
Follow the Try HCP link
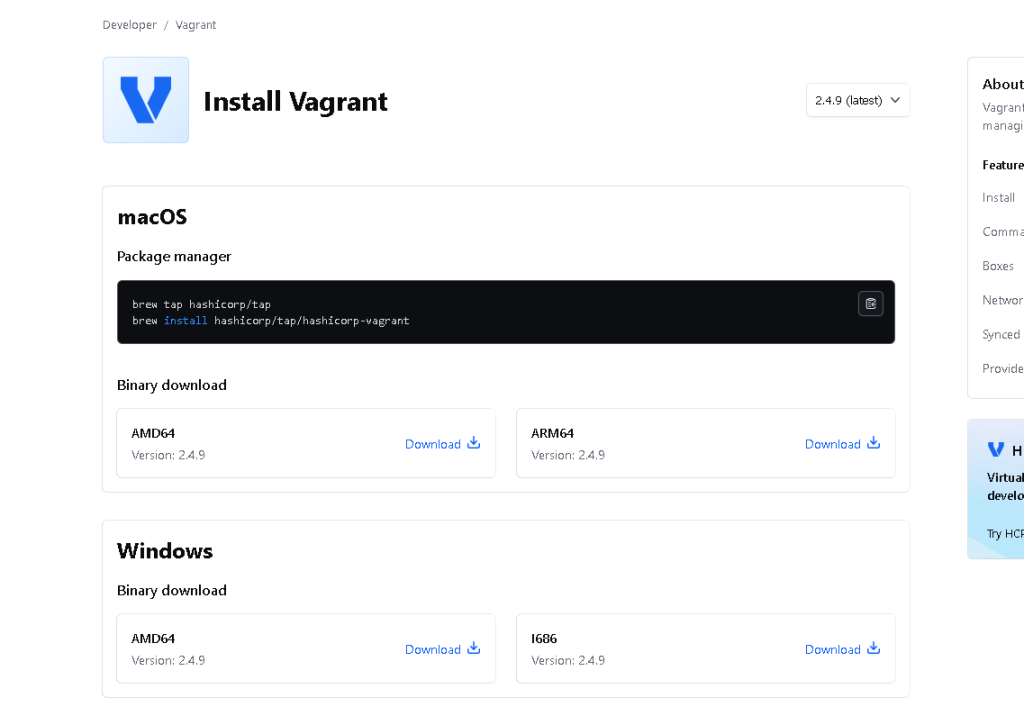(x=1004, y=534)
